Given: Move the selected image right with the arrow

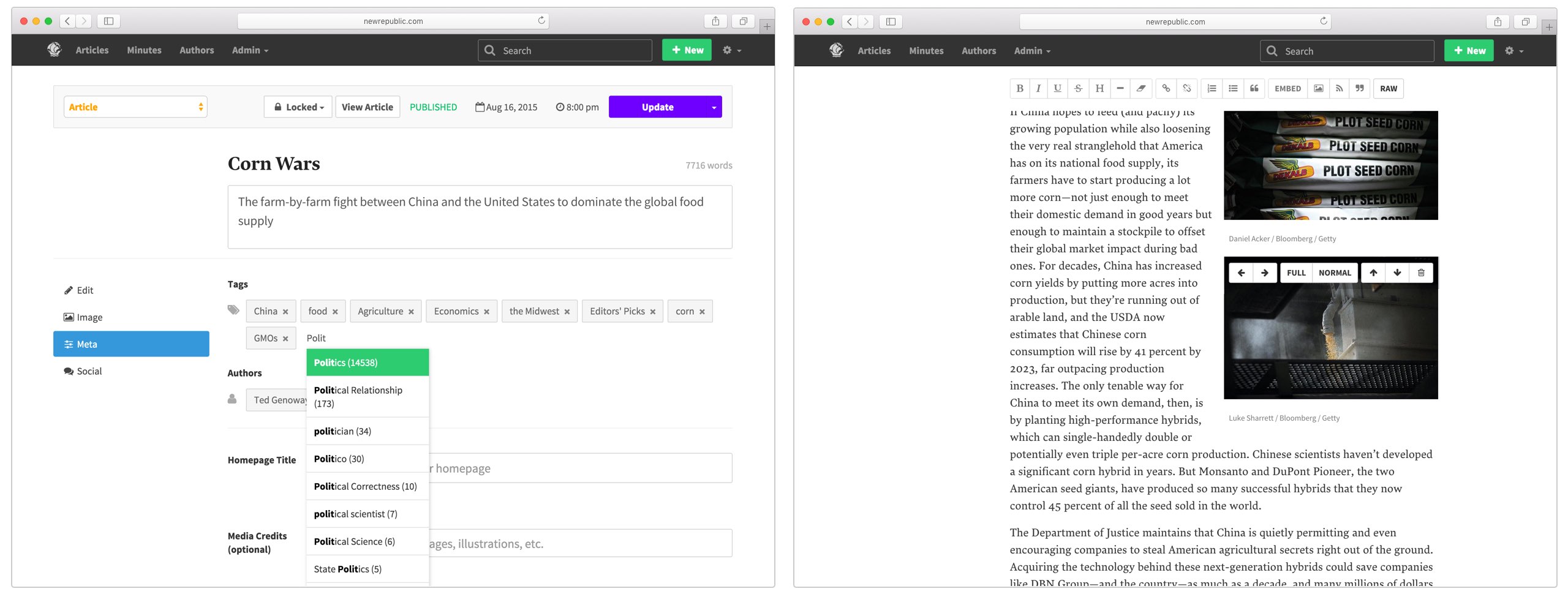Looking at the screenshot, I should (1265, 273).
